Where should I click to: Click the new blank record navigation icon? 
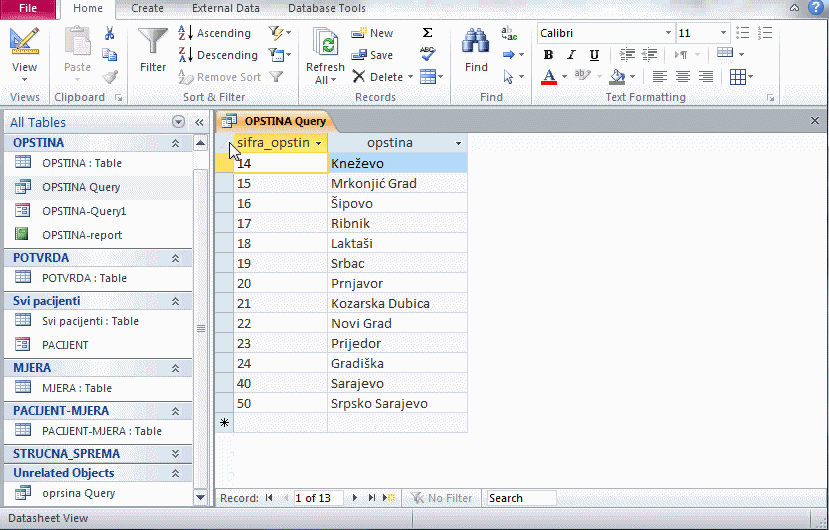(389, 498)
